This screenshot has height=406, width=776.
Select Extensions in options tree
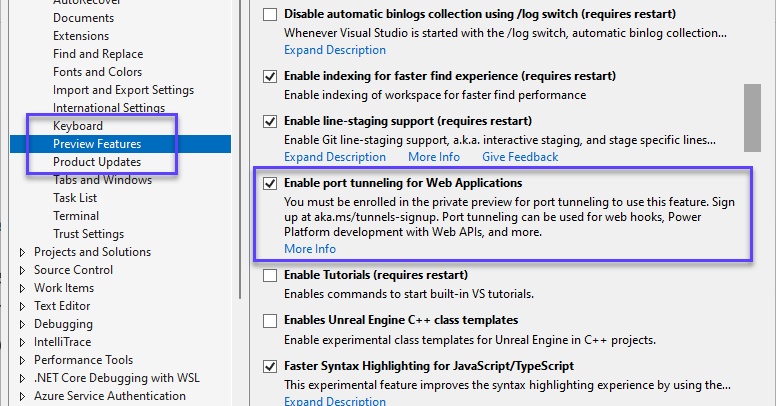(x=81, y=36)
